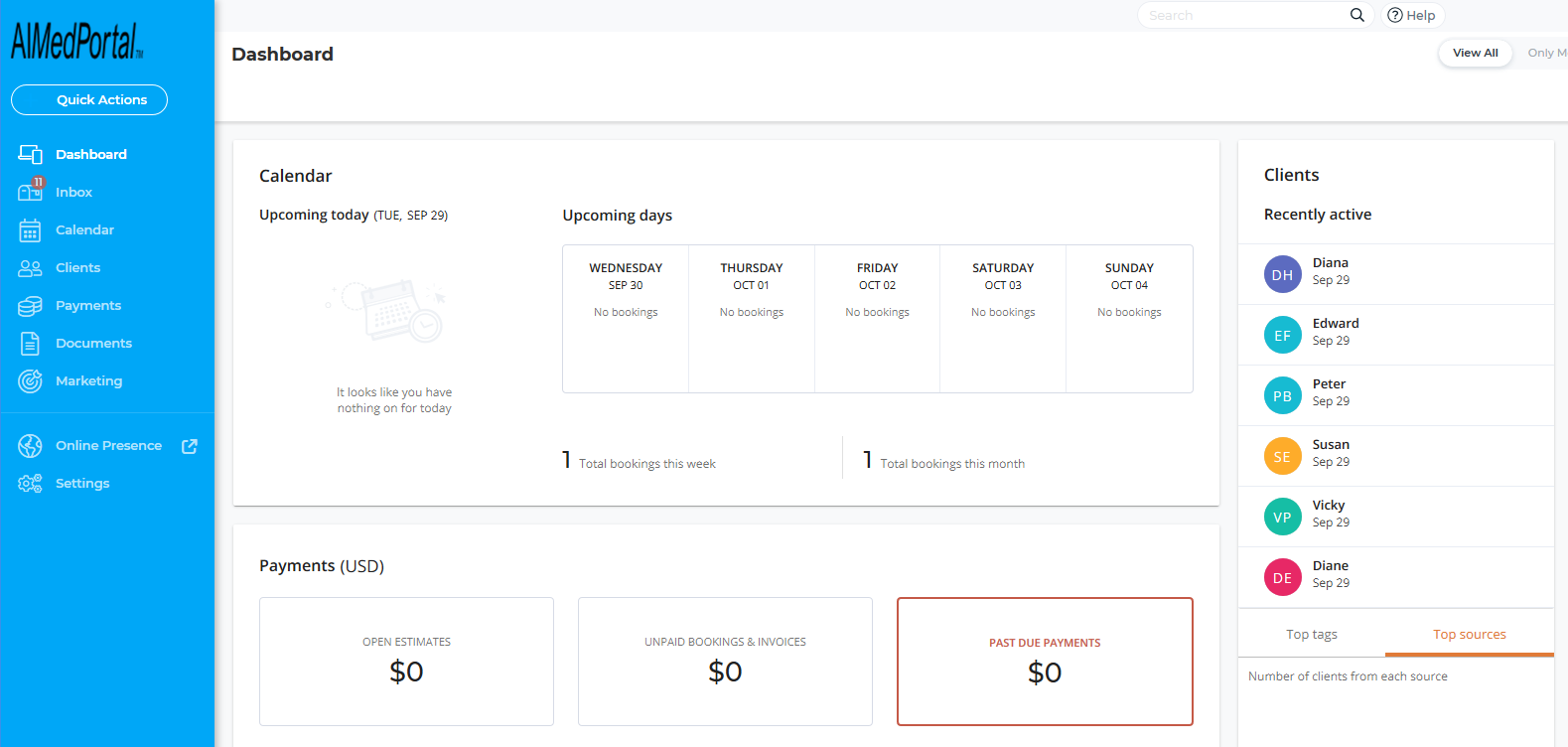Click Vicky's VP avatar
Screen dimensions: 1568x747
(1282, 517)
